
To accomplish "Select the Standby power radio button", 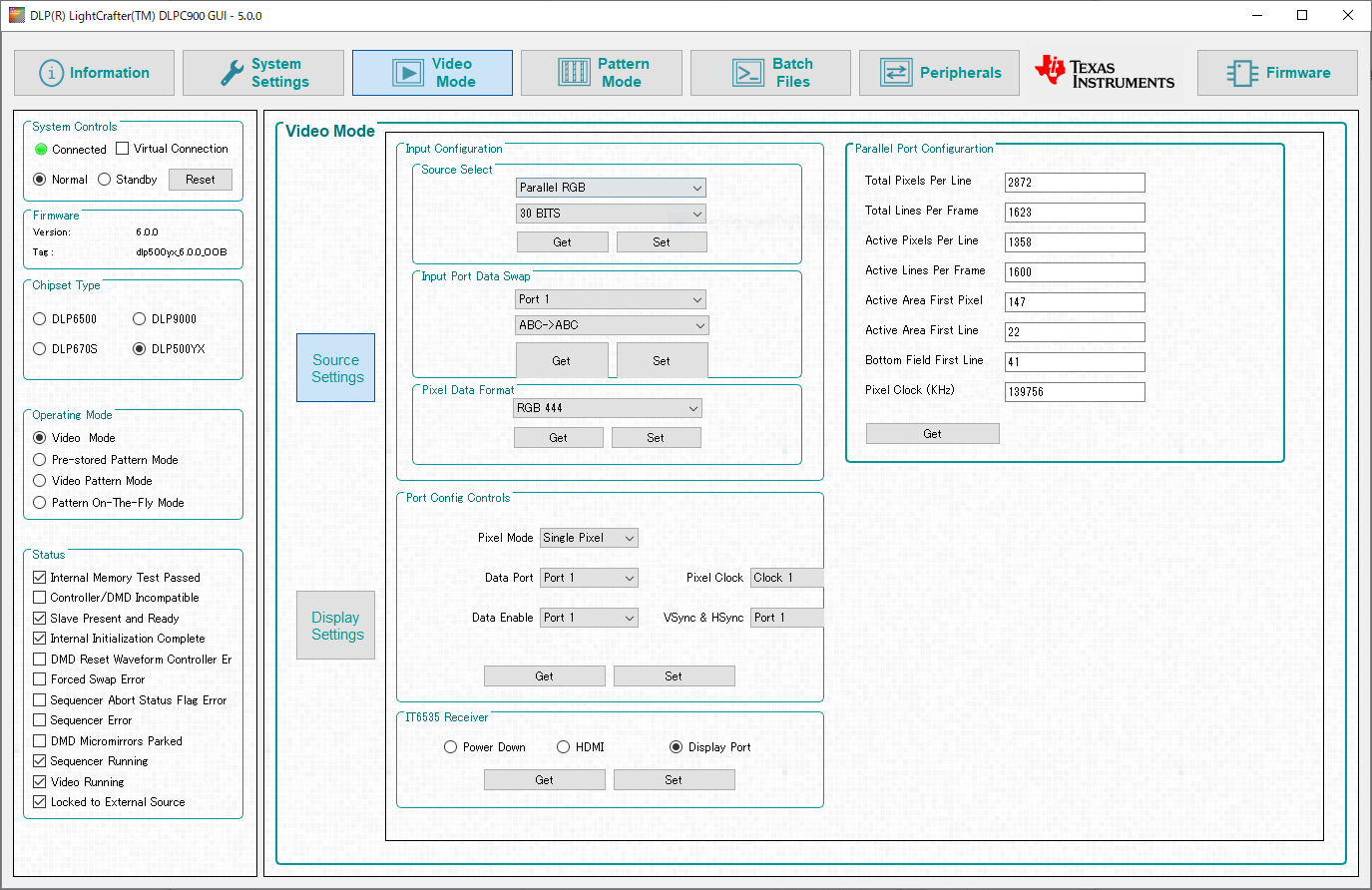I will click(104, 180).
